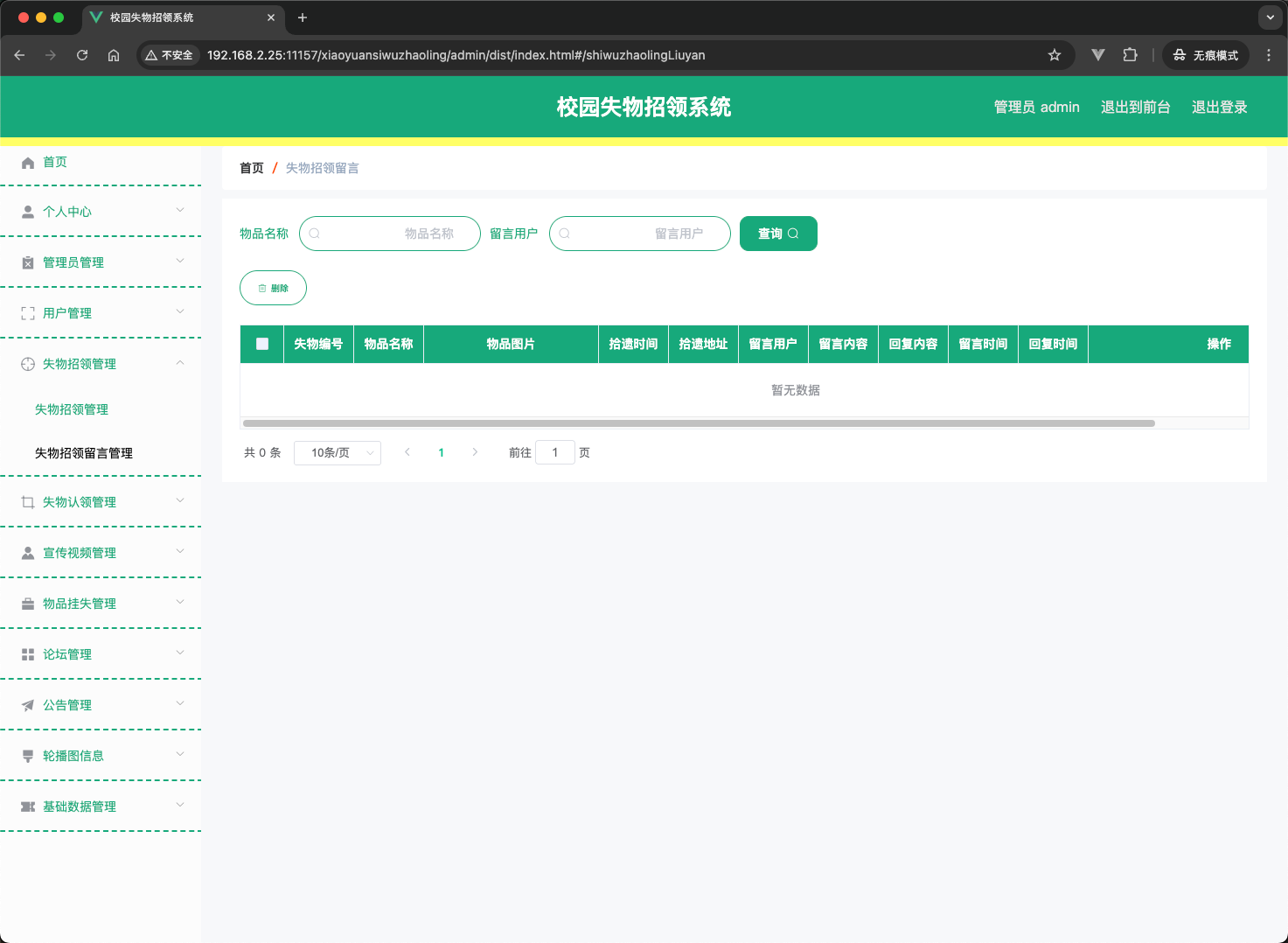Reload the page in the browser
1288x943 pixels.
coord(82,55)
